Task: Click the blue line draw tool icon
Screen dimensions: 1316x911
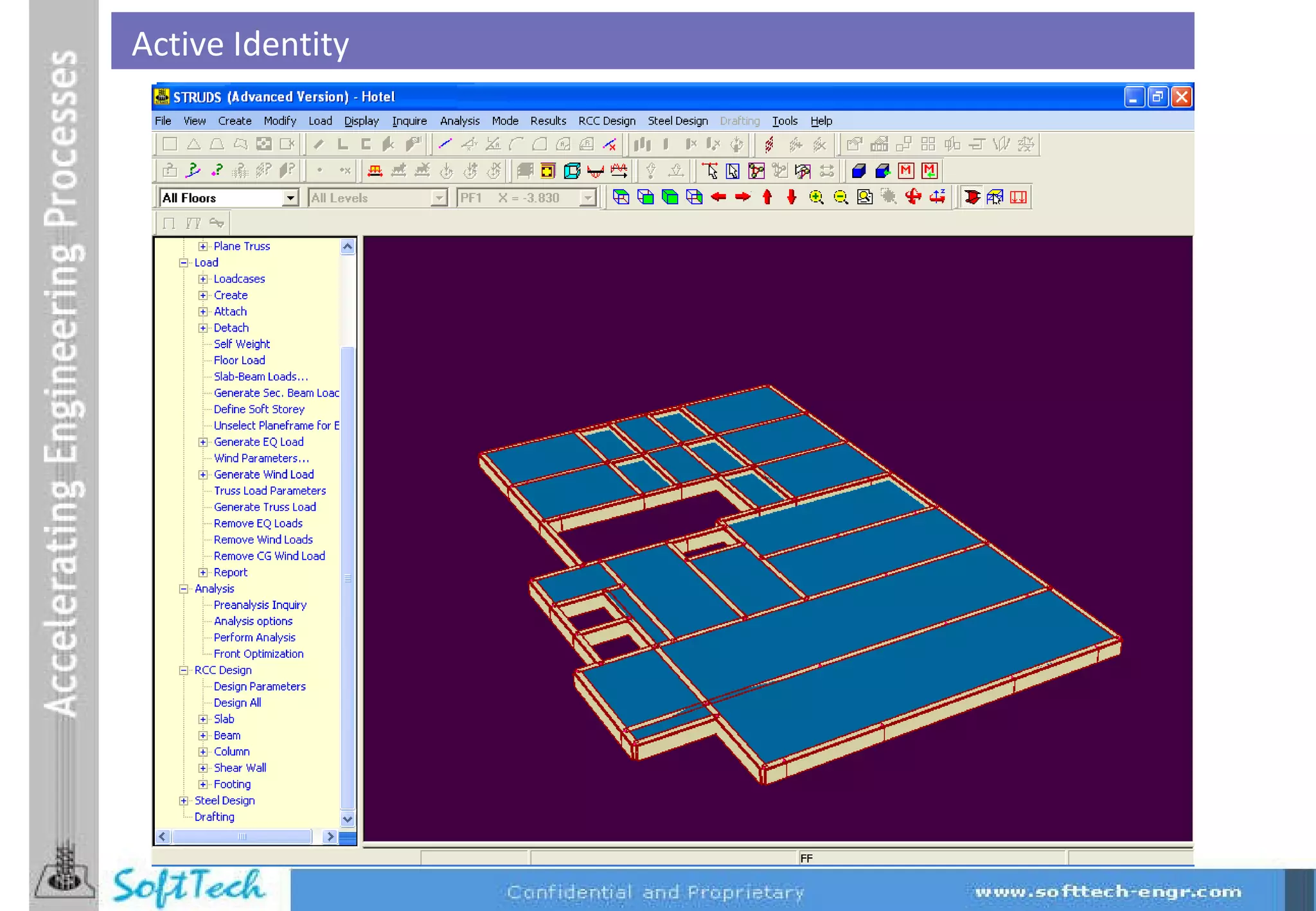Action: point(445,144)
